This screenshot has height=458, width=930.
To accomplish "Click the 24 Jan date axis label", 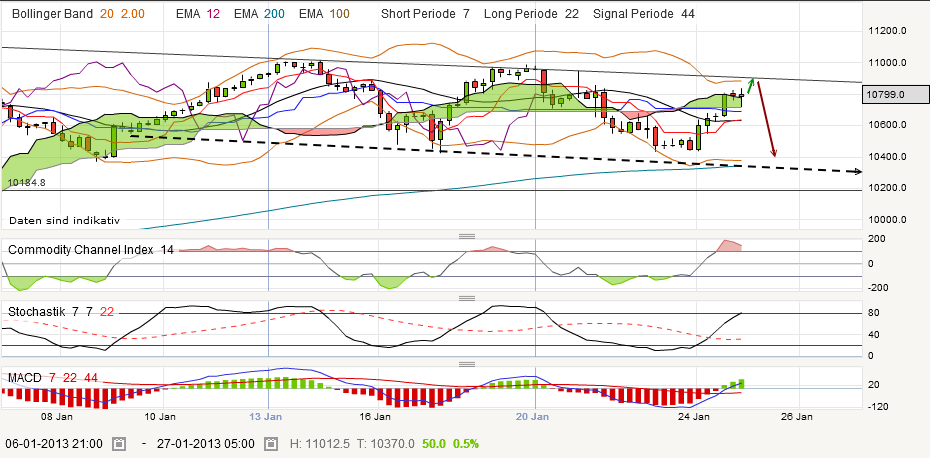I will tap(694, 416).
